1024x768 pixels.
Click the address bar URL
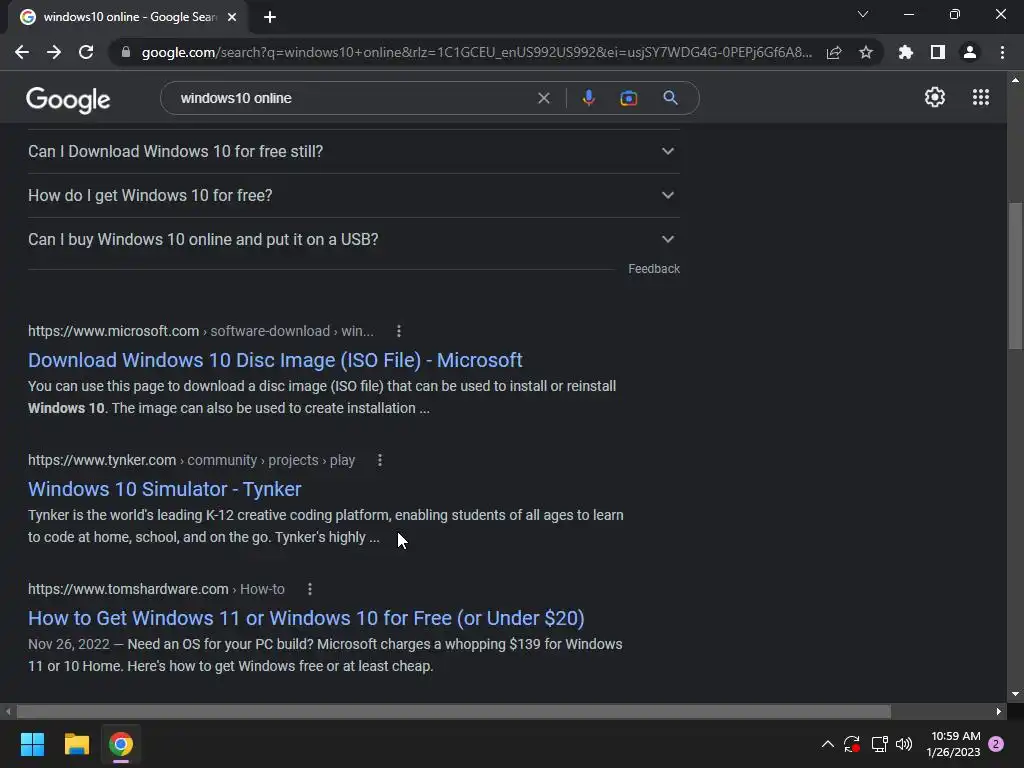point(477,52)
